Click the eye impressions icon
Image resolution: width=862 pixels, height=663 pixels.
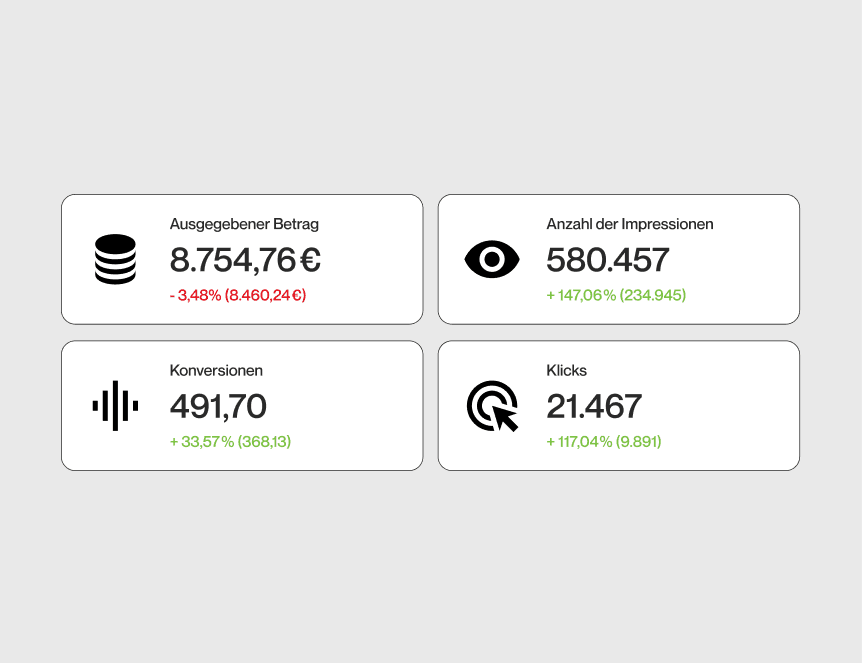pyautogui.click(x=492, y=259)
